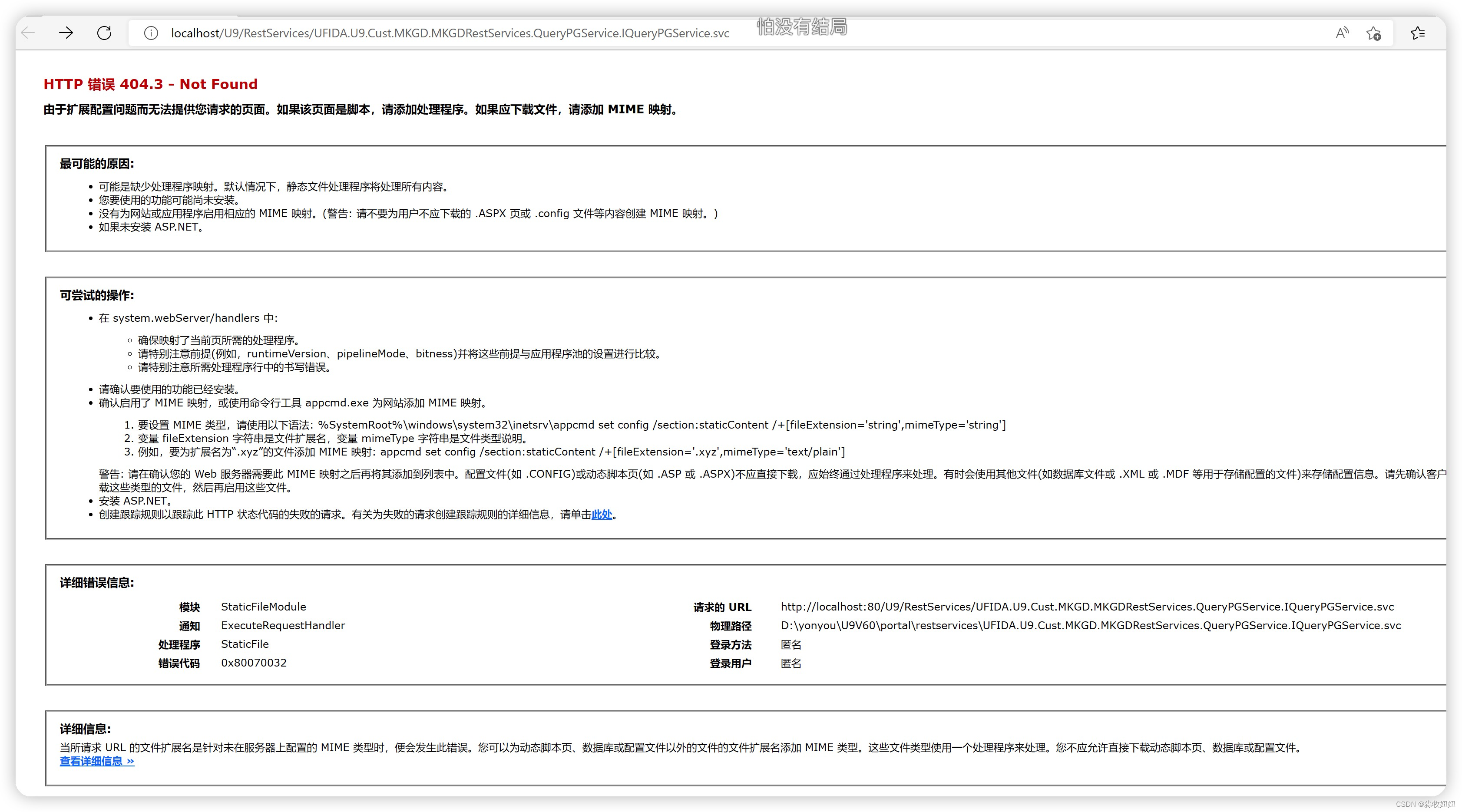Activate the Read aloud icon

(x=1342, y=33)
